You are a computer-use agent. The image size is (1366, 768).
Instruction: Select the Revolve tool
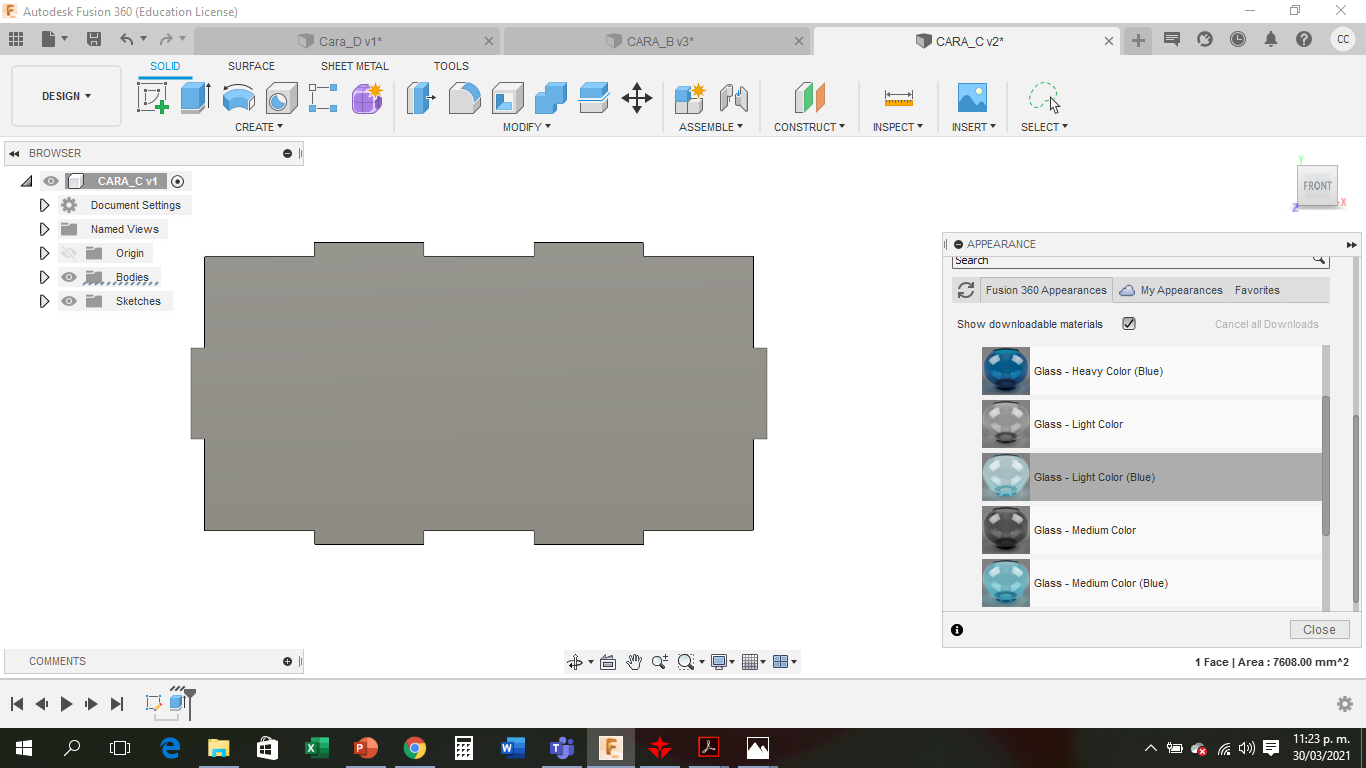tap(238, 97)
